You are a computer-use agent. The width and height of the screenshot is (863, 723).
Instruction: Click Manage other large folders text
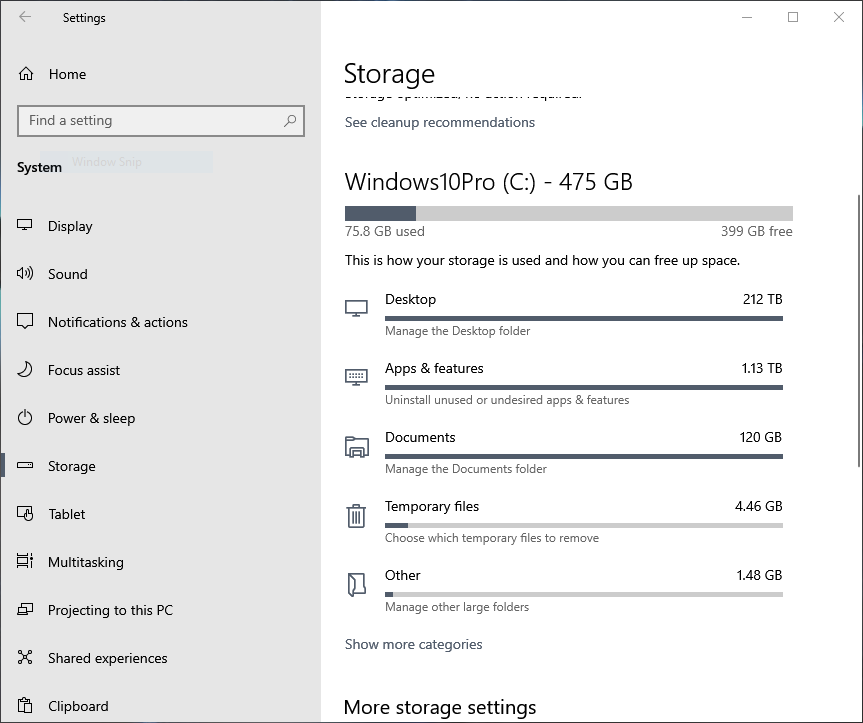[x=457, y=607]
